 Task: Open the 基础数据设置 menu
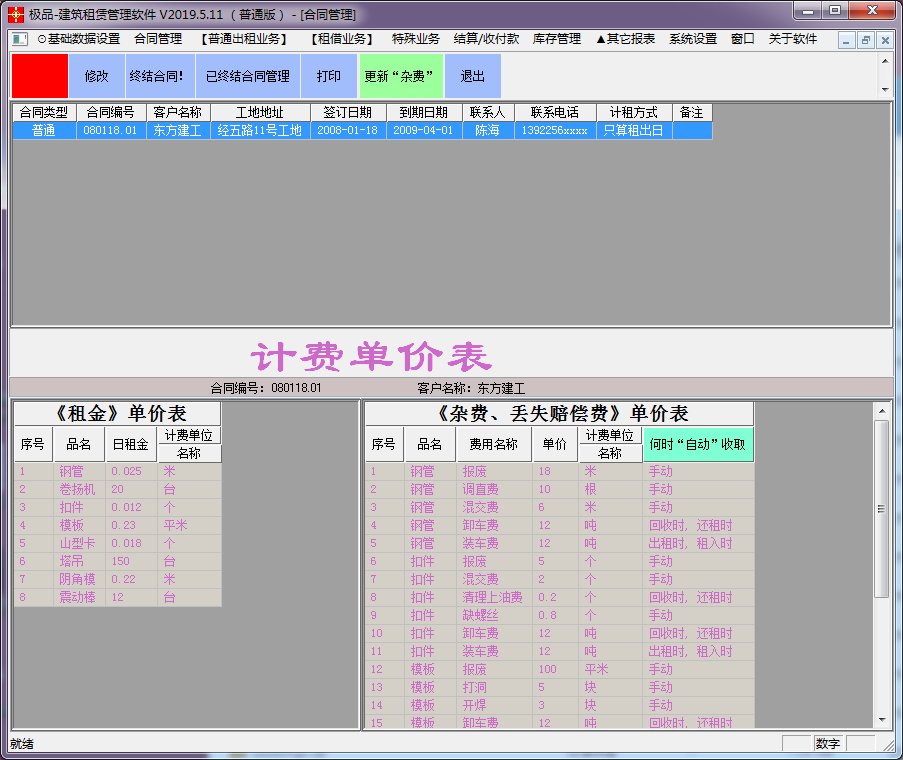[x=79, y=39]
